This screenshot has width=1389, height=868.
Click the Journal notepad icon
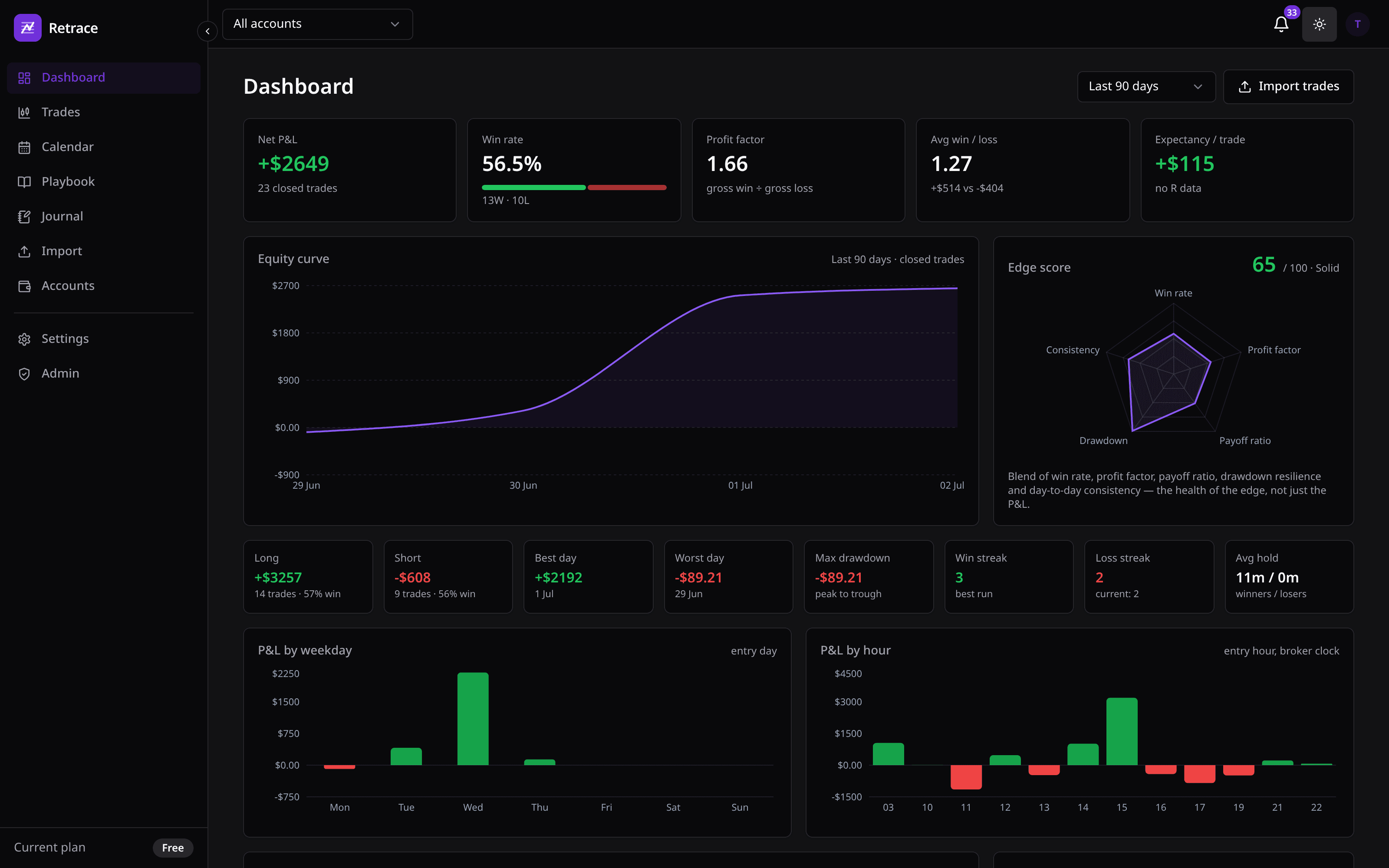(x=24, y=217)
